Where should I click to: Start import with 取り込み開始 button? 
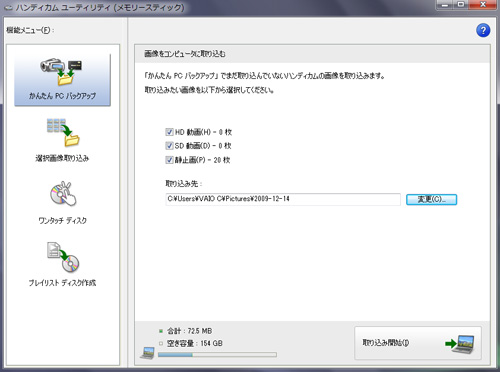418,343
